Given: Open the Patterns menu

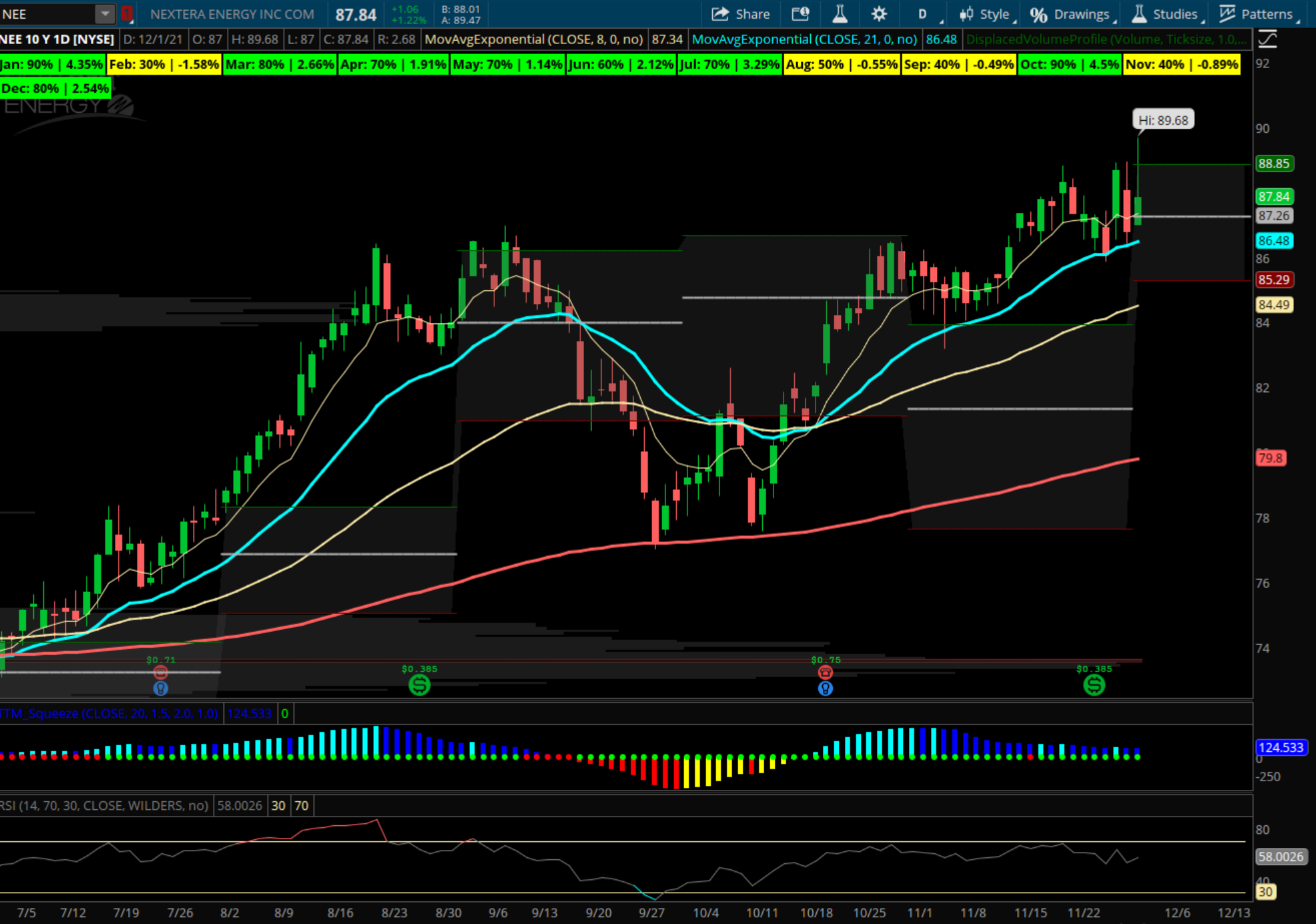Looking at the screenshot, I should [1259, 14].
